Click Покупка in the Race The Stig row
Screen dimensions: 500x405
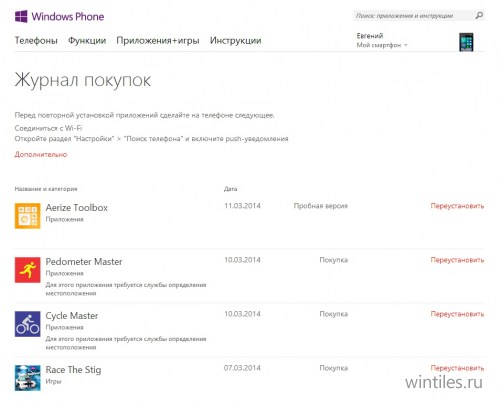click(333, 368)
